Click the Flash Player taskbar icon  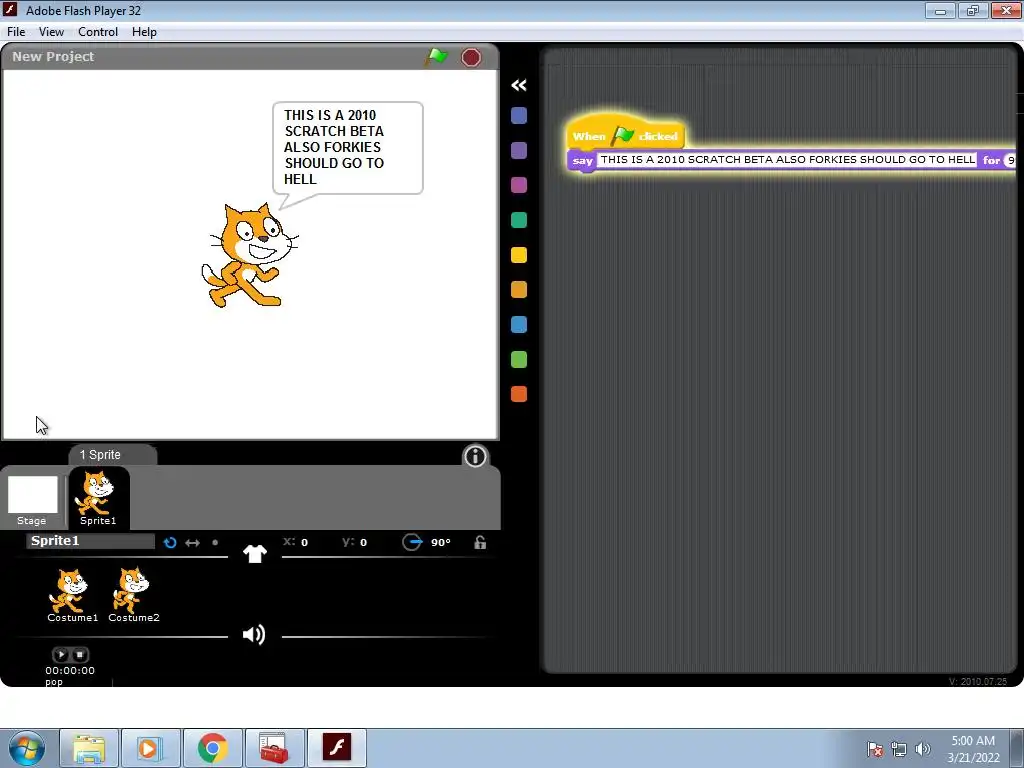[x=336, y=748]
